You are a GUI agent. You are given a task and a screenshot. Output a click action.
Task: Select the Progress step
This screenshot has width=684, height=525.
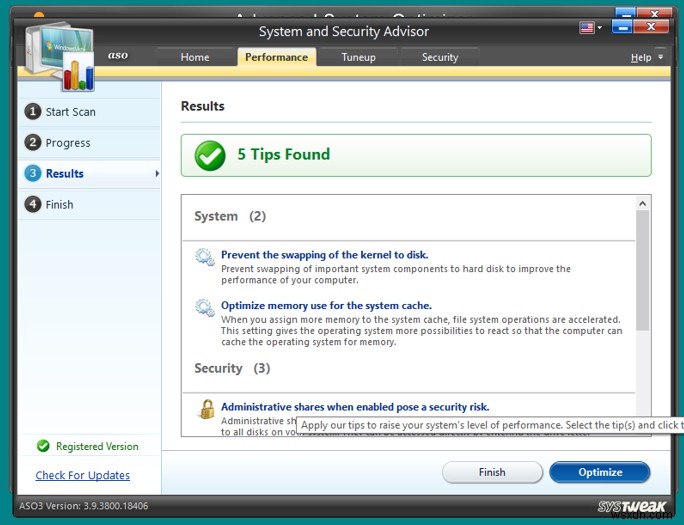point(89,143)
